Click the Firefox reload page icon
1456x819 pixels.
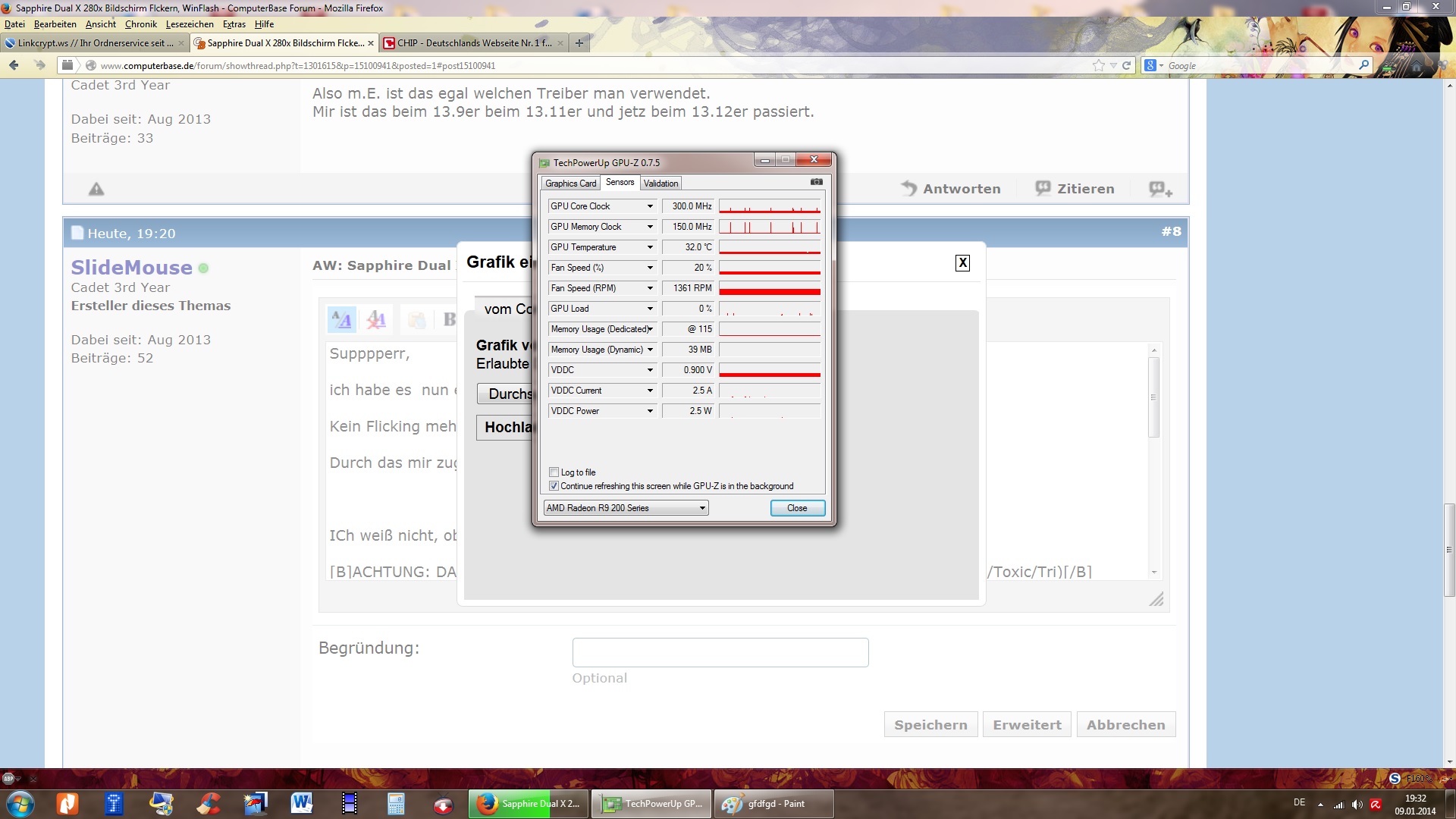(x=1127, y=65)
